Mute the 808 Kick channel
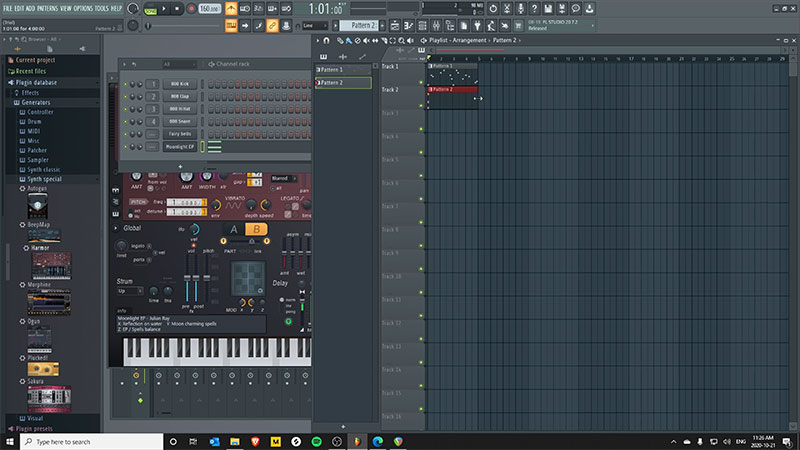800x450 pixels. click(125, 84)
